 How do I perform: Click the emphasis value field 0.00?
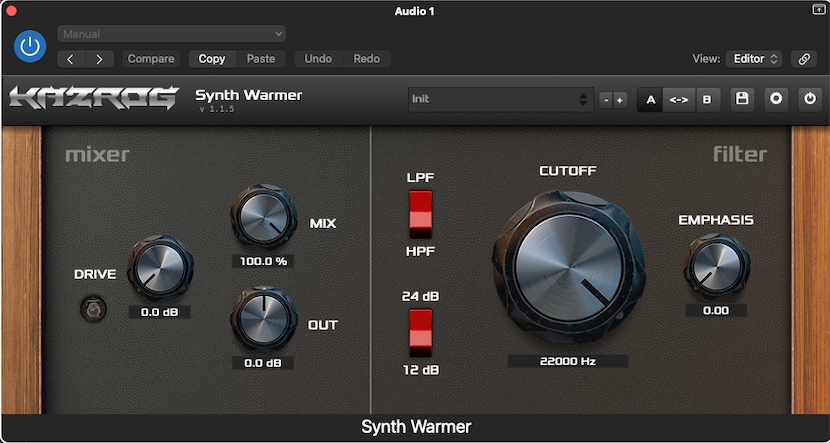point(716,310)
